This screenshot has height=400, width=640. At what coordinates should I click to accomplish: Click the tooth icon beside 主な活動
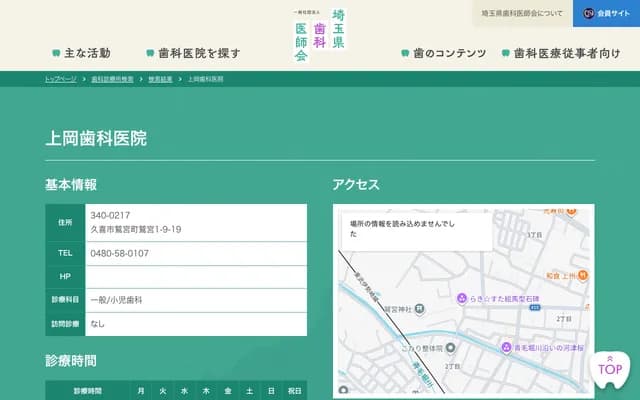56,53
